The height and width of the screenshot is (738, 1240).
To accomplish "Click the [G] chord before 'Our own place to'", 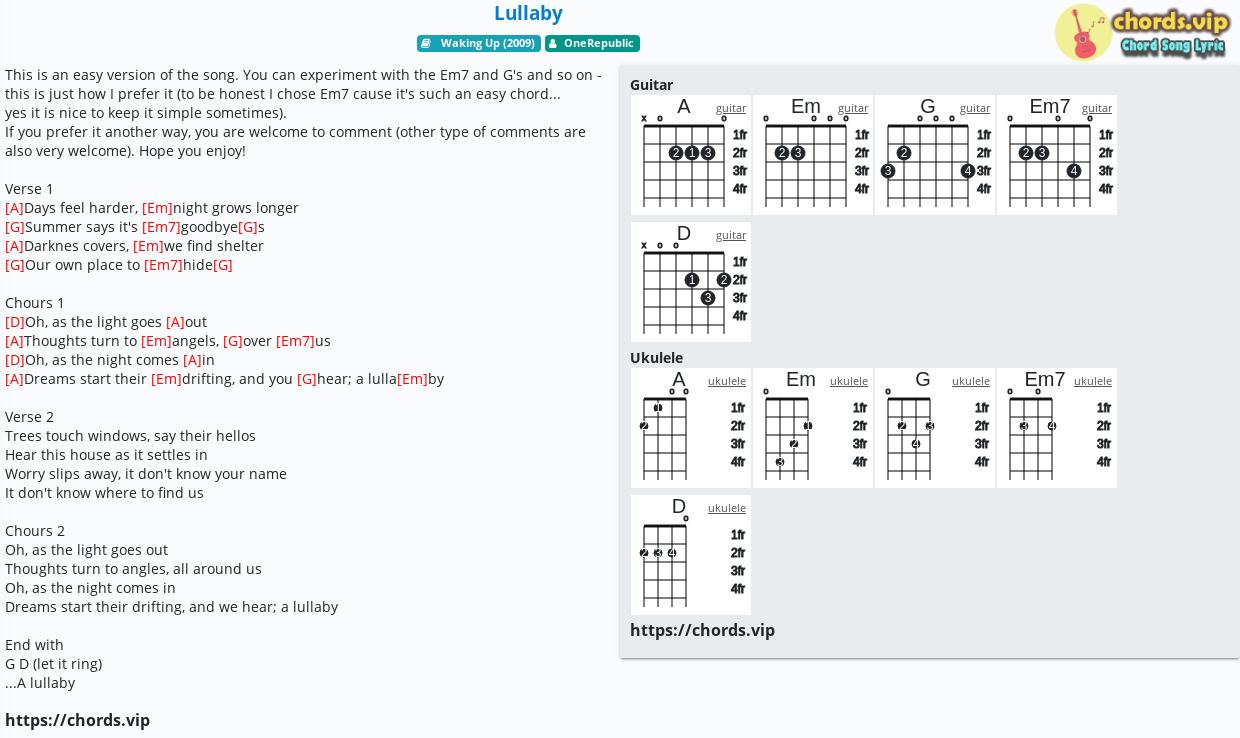I will coord(15,265).
